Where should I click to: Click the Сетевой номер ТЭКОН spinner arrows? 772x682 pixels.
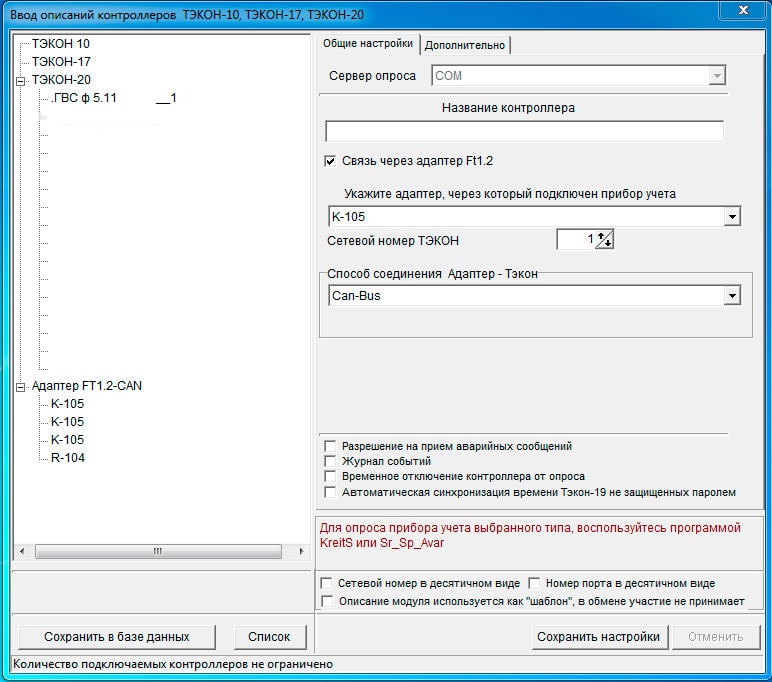click(x=604, y=240)
